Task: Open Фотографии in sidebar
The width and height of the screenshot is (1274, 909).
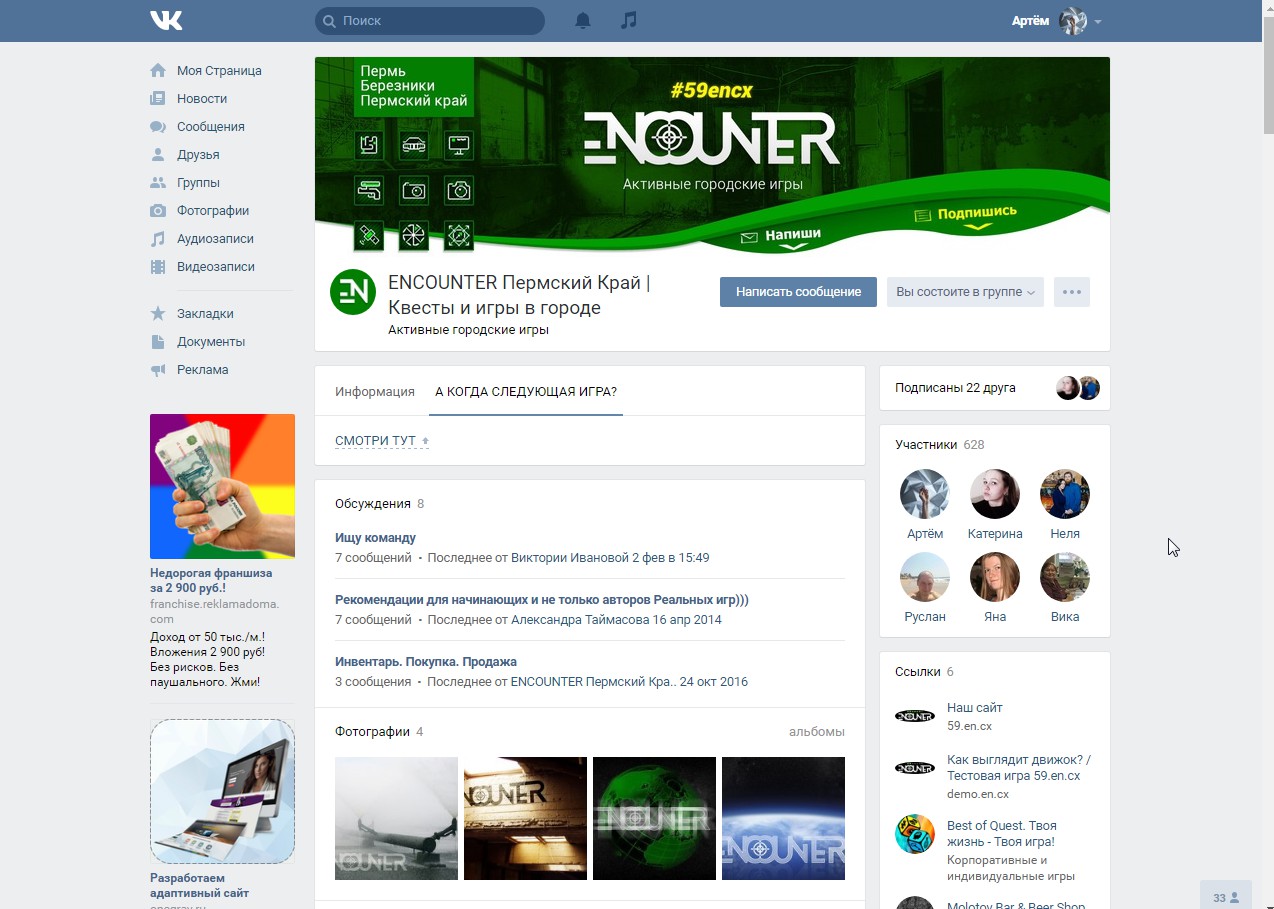Action: click(x=213, y=211)
